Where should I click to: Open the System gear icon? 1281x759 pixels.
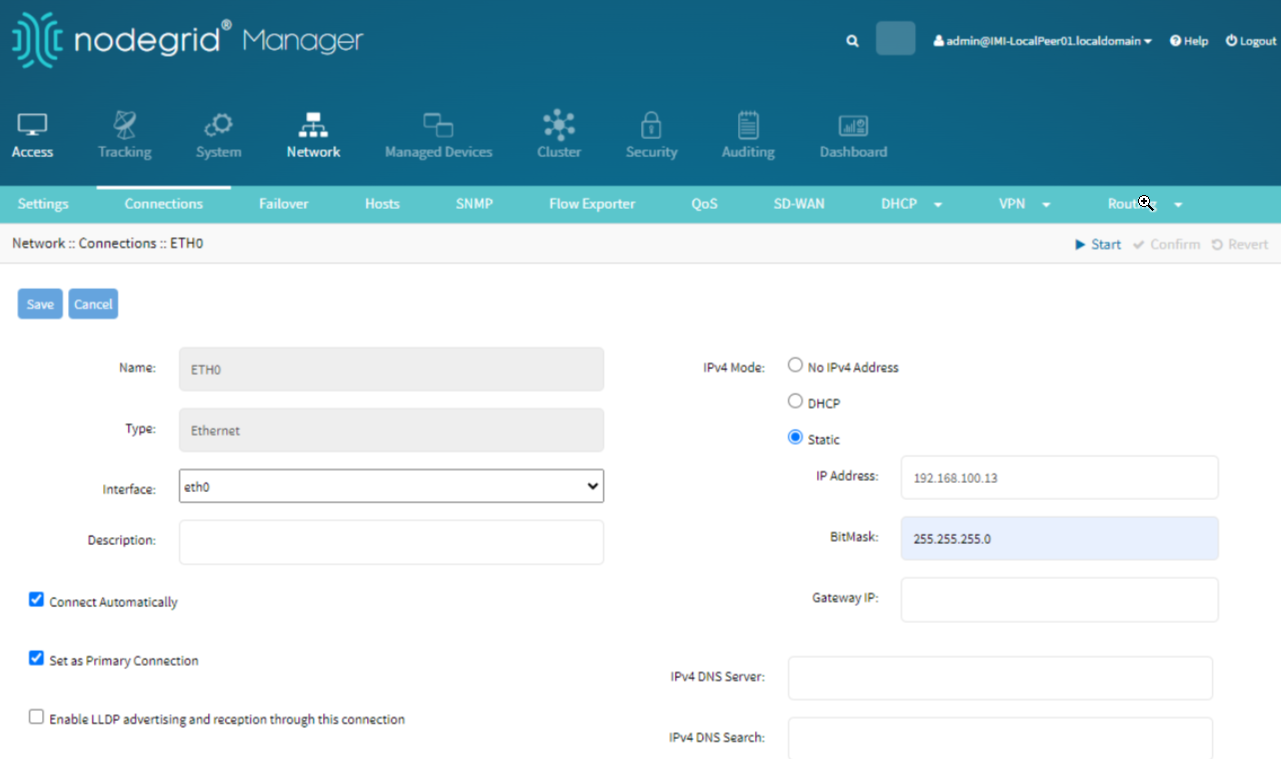218,125
